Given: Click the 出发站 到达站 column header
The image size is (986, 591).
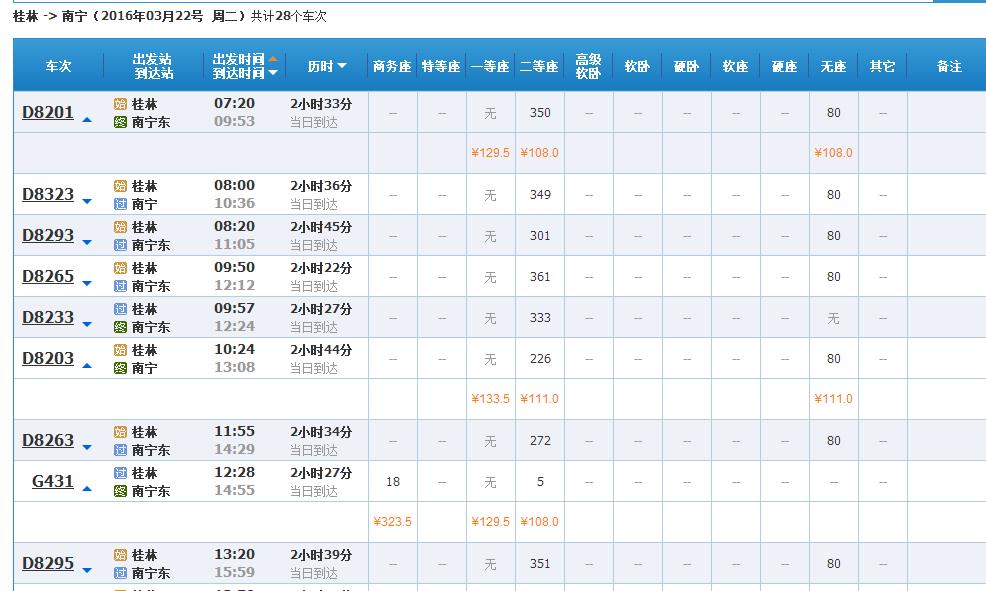Looking at the screenshot, I should (153, 65).
